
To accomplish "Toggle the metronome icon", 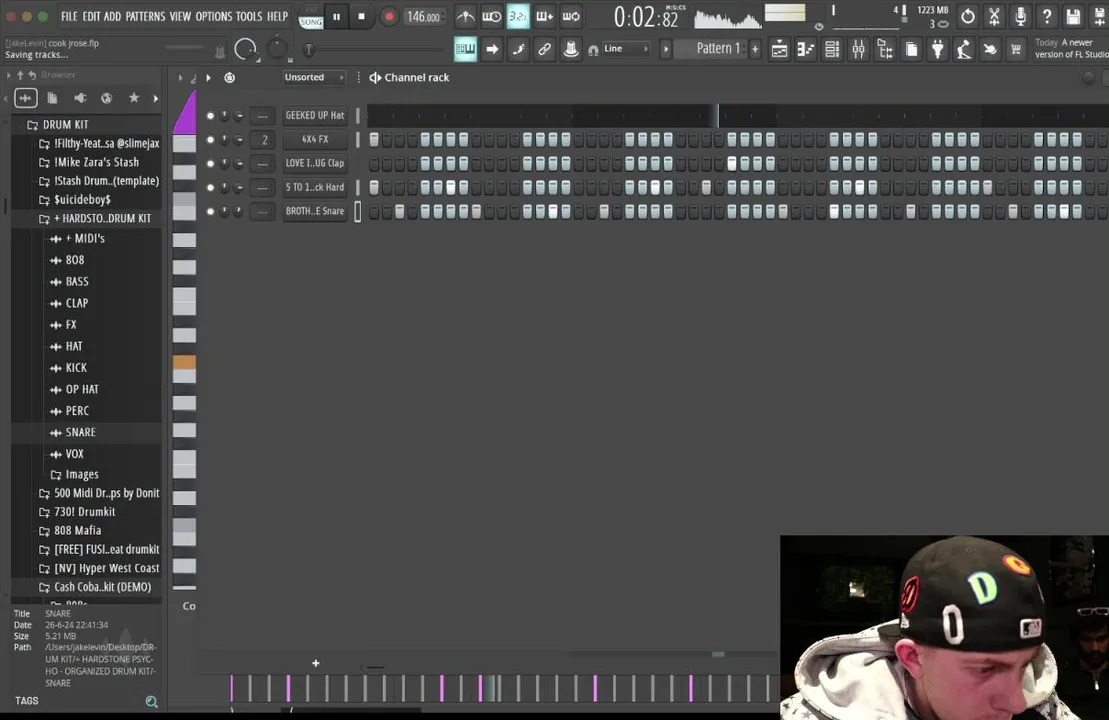I will click(465, 16).
